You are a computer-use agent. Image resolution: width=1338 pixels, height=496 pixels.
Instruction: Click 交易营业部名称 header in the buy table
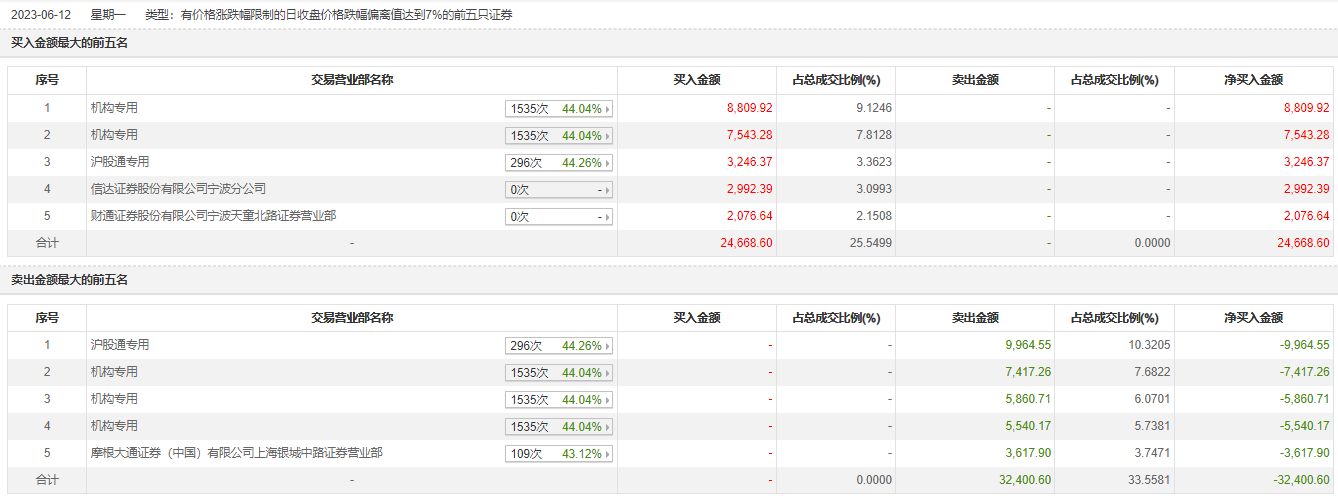[x=352, y=80]
